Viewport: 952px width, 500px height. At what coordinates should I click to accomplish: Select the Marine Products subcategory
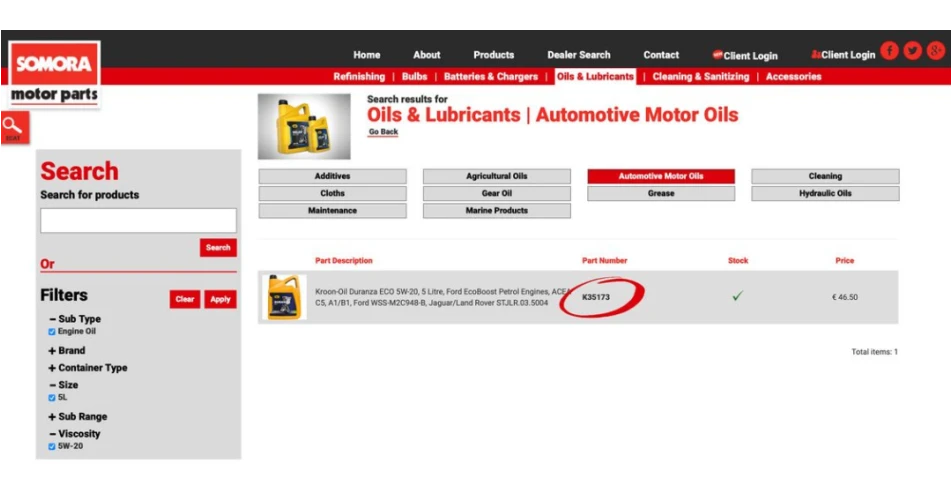[497, 211]
